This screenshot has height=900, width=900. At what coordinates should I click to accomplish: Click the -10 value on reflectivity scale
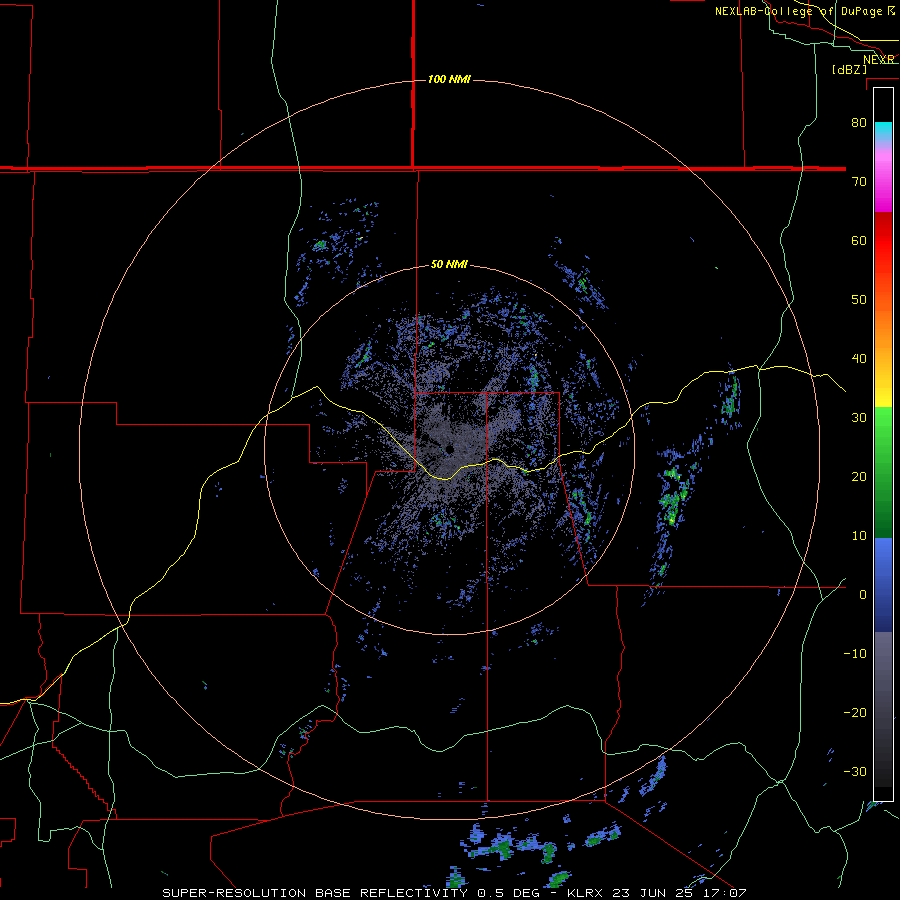[855, 654]
